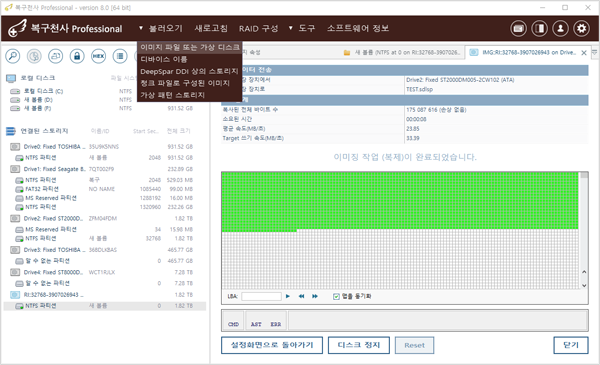Image resolution: width=600 pixels, height=365 pixels.
Task: Select Drive2 Fixed ST2000D in storage list
Action: coord(104,218)
